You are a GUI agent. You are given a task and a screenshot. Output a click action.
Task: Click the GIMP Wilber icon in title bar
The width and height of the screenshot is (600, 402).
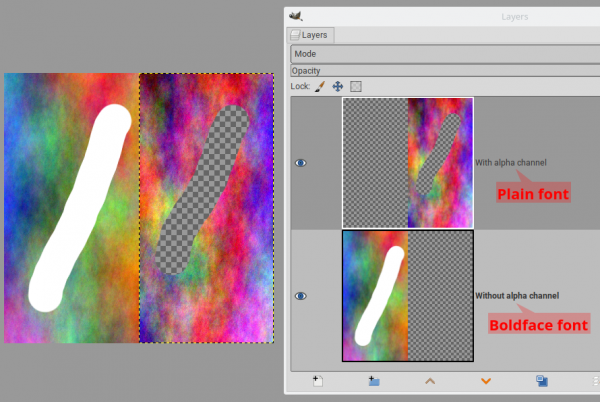pos(296,16)
